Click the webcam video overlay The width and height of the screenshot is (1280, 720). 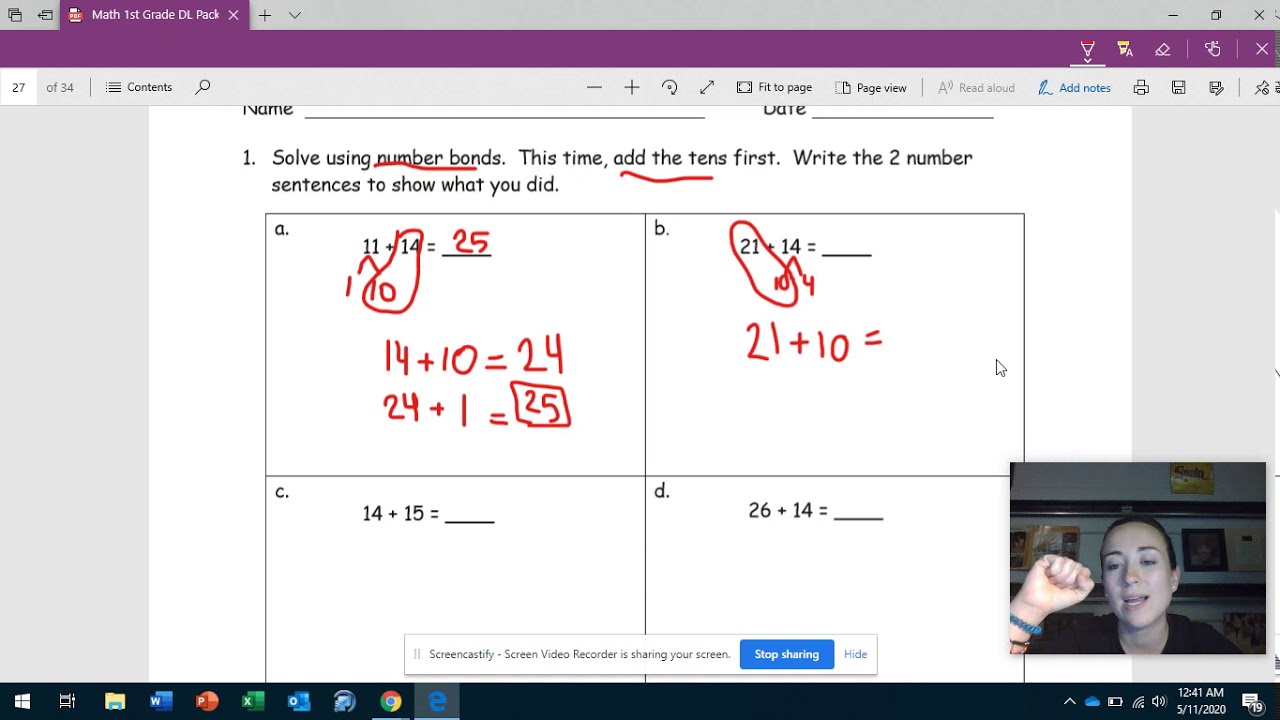tap(1138, 558)
